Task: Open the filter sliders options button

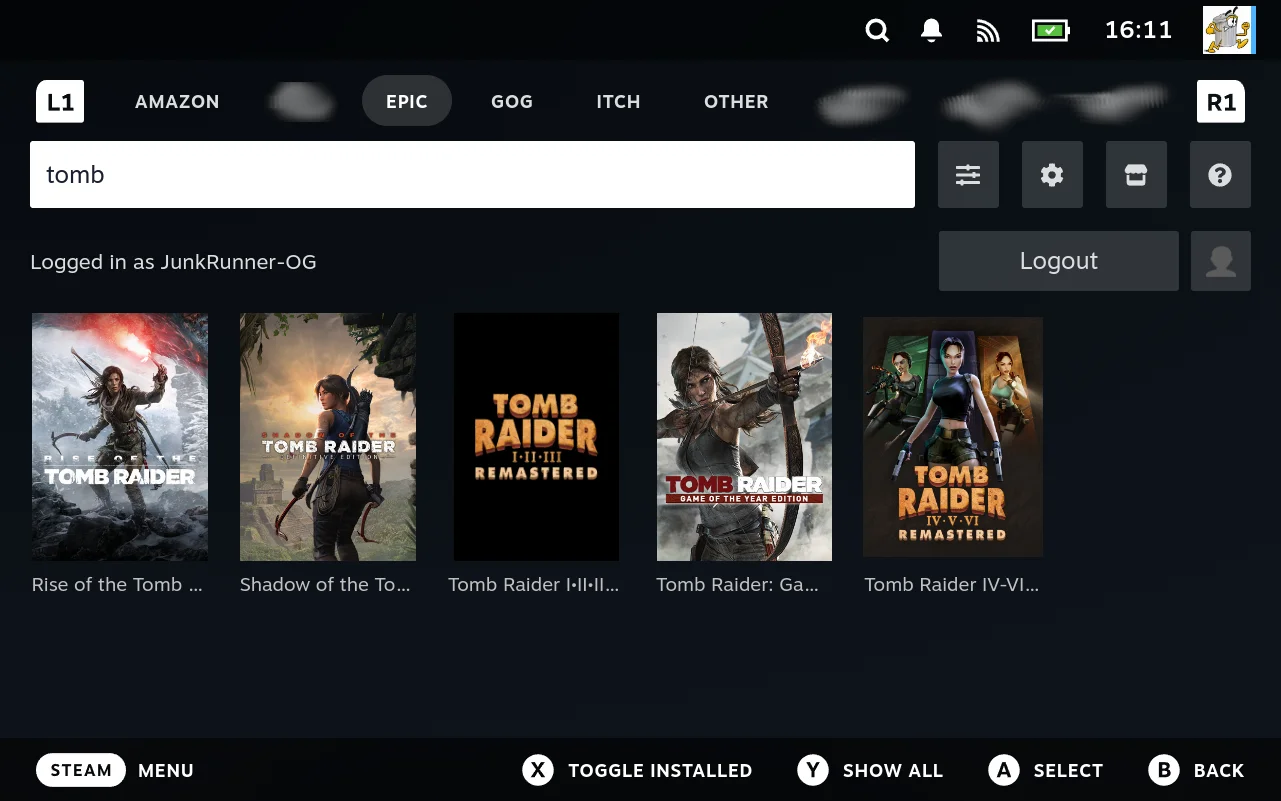Action: (968, 175)
